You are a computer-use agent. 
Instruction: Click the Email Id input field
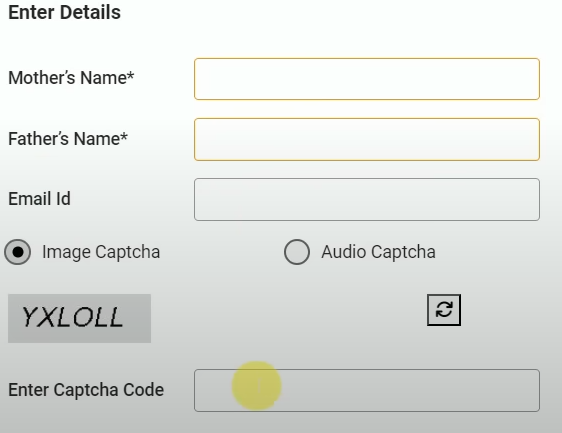[x=367, y=199]
